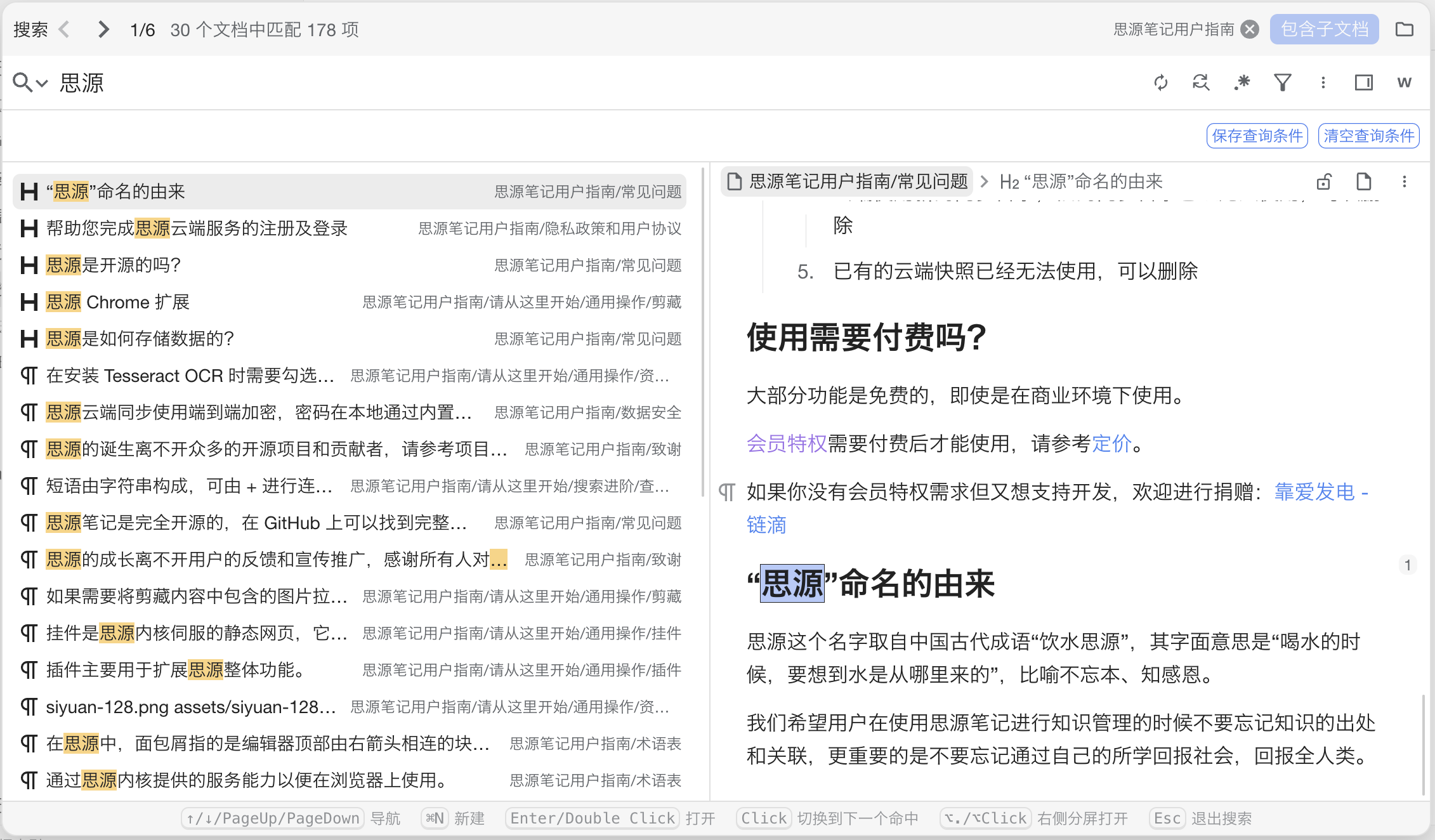Click the 保存查询条件 button
Viewport: 1435px width, 840px height.
pyautogui.click(x=1257, y=136)
